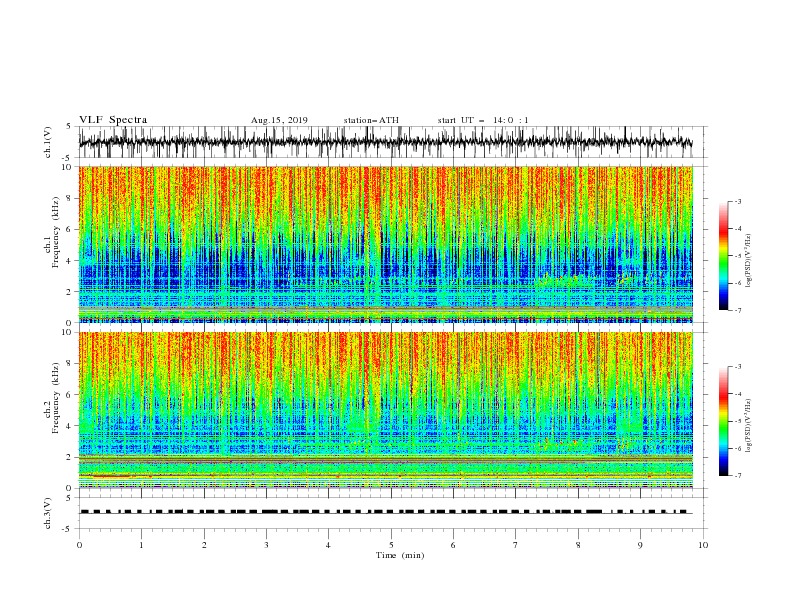Click time axis tick label "4"

coord(328,545)
